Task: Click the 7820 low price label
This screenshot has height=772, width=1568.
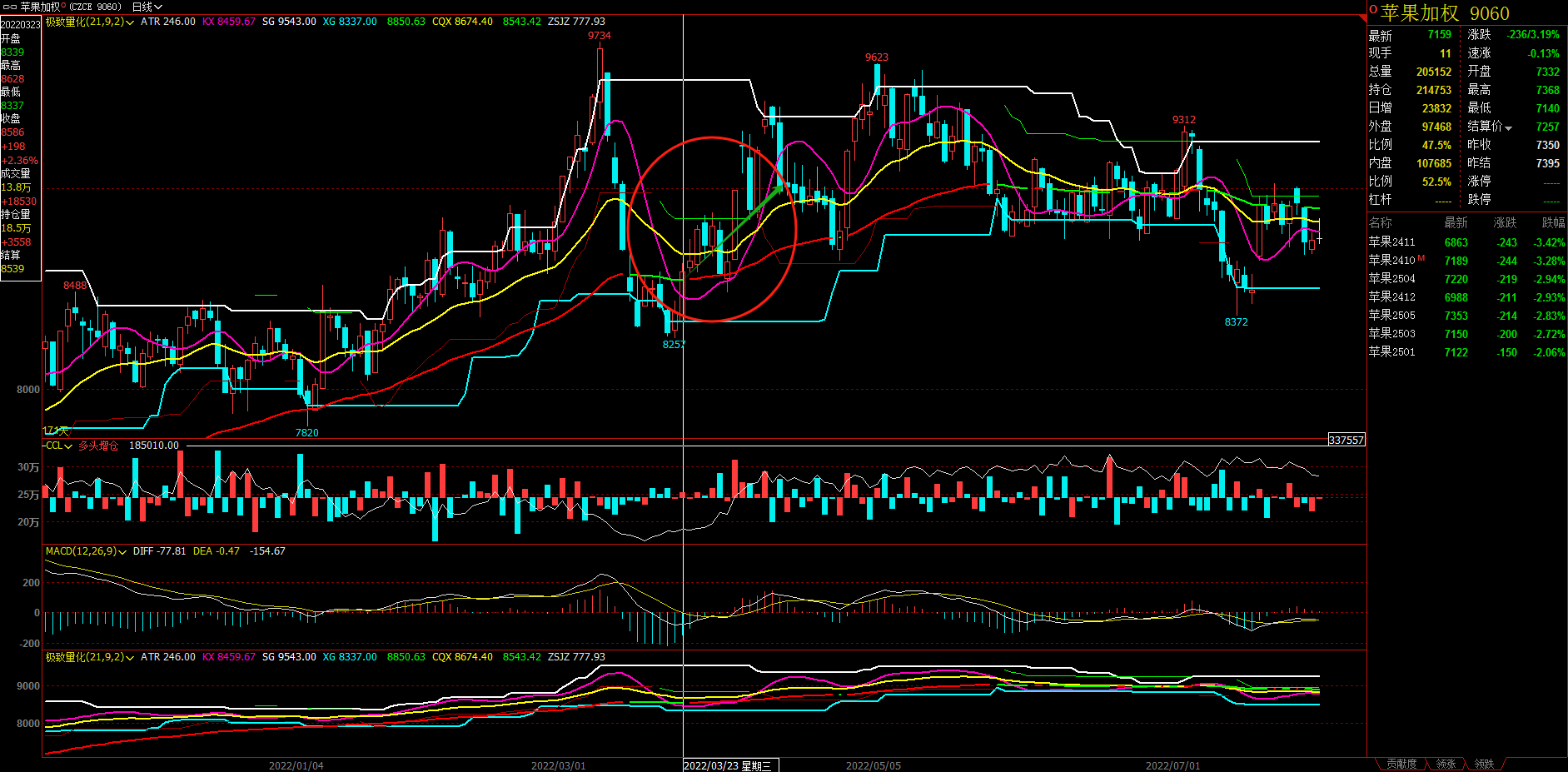Action: click(306, 432)
